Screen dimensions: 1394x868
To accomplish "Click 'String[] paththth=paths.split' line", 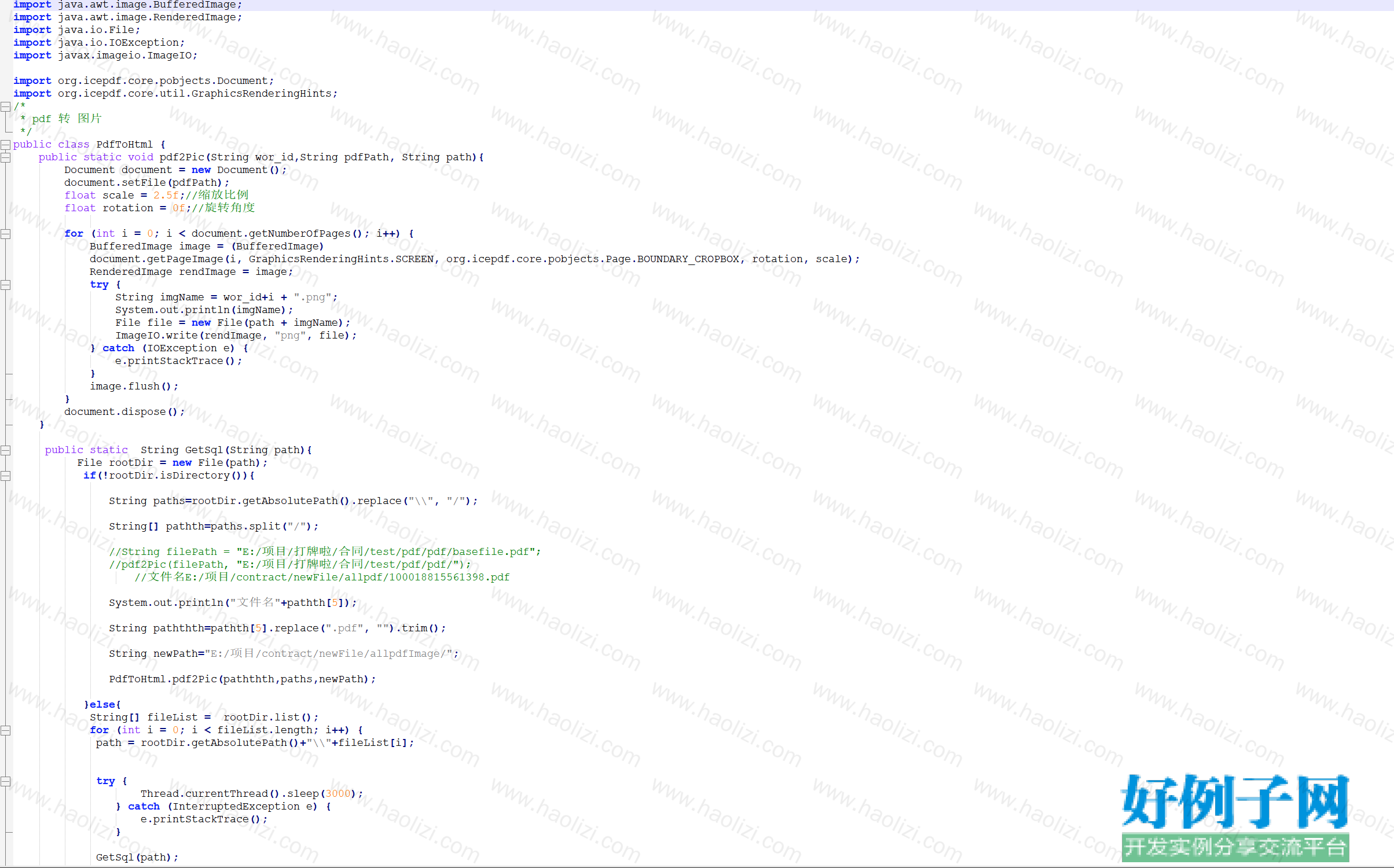I will (x=214, y=527).
